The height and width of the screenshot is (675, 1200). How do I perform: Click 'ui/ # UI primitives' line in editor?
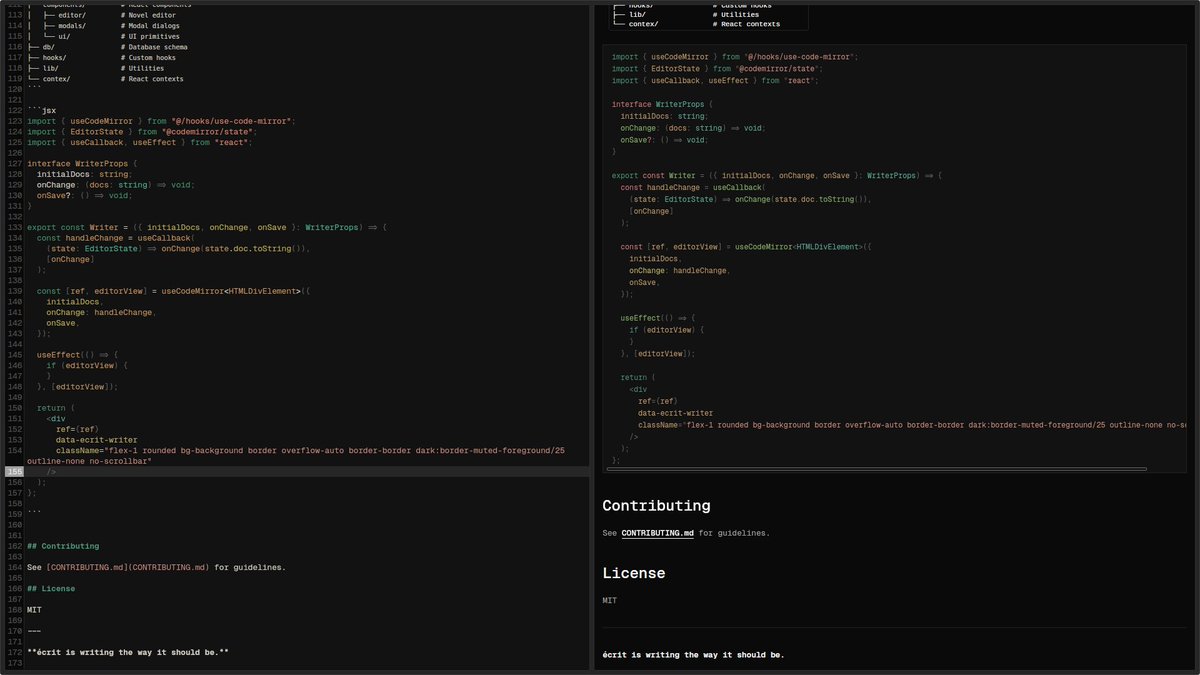tap(105, 37)
